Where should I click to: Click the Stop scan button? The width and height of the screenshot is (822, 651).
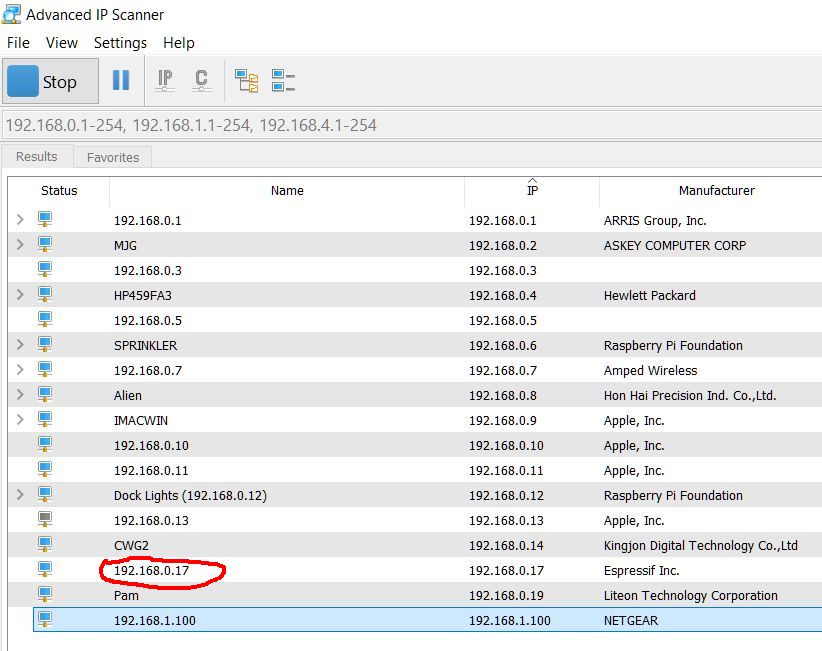[x=52, y=82]
